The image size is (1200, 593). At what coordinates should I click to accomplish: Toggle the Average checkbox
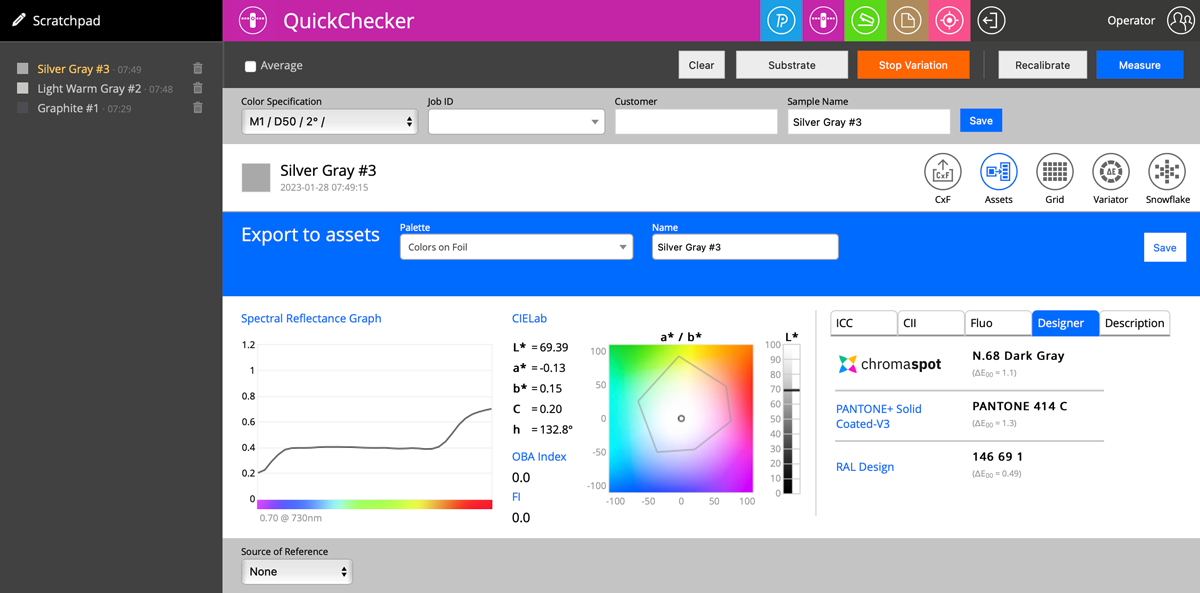coord(250,66)
